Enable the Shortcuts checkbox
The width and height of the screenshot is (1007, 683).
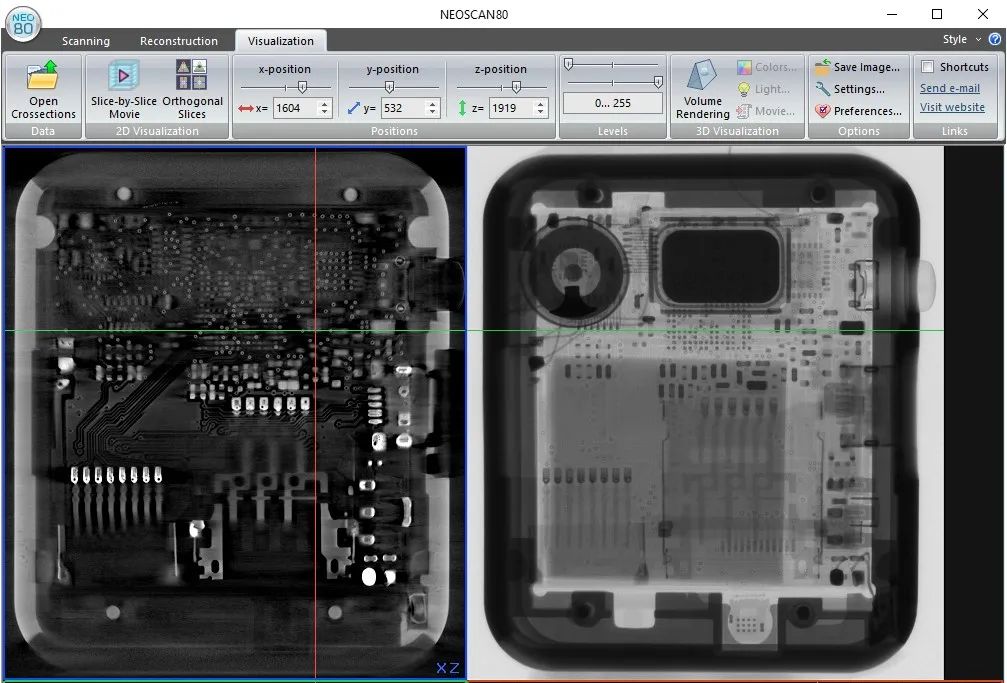928,67
